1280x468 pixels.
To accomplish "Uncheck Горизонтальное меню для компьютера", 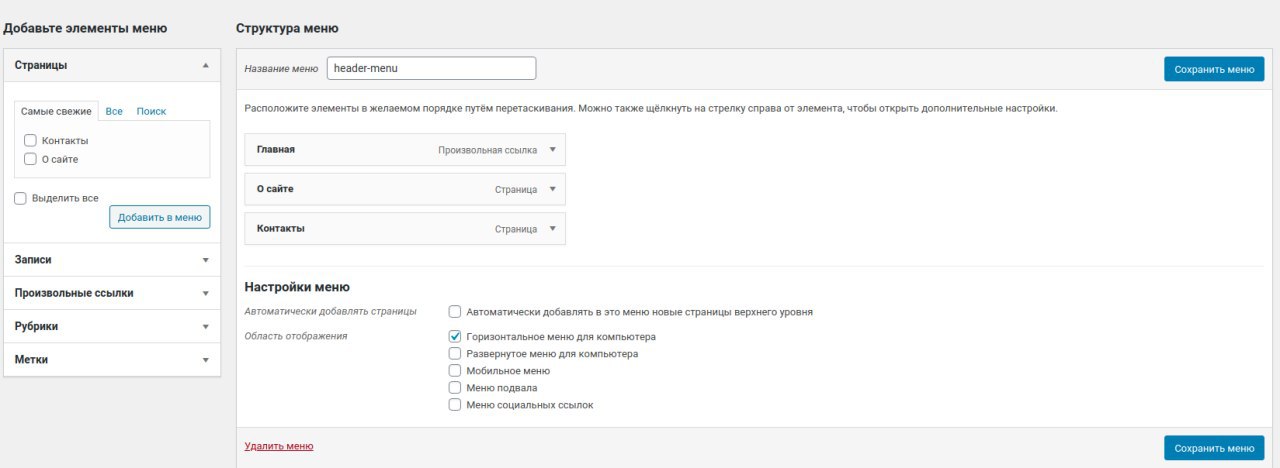I will 455,337.
